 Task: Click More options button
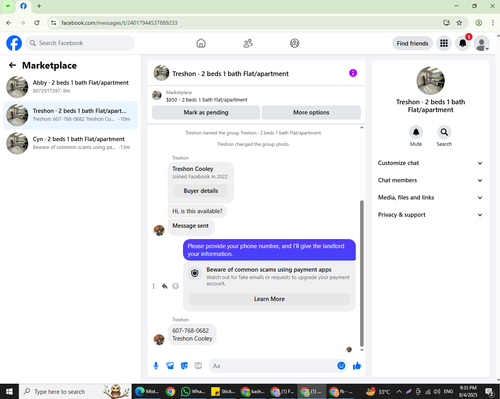click(x=311, y=112)
